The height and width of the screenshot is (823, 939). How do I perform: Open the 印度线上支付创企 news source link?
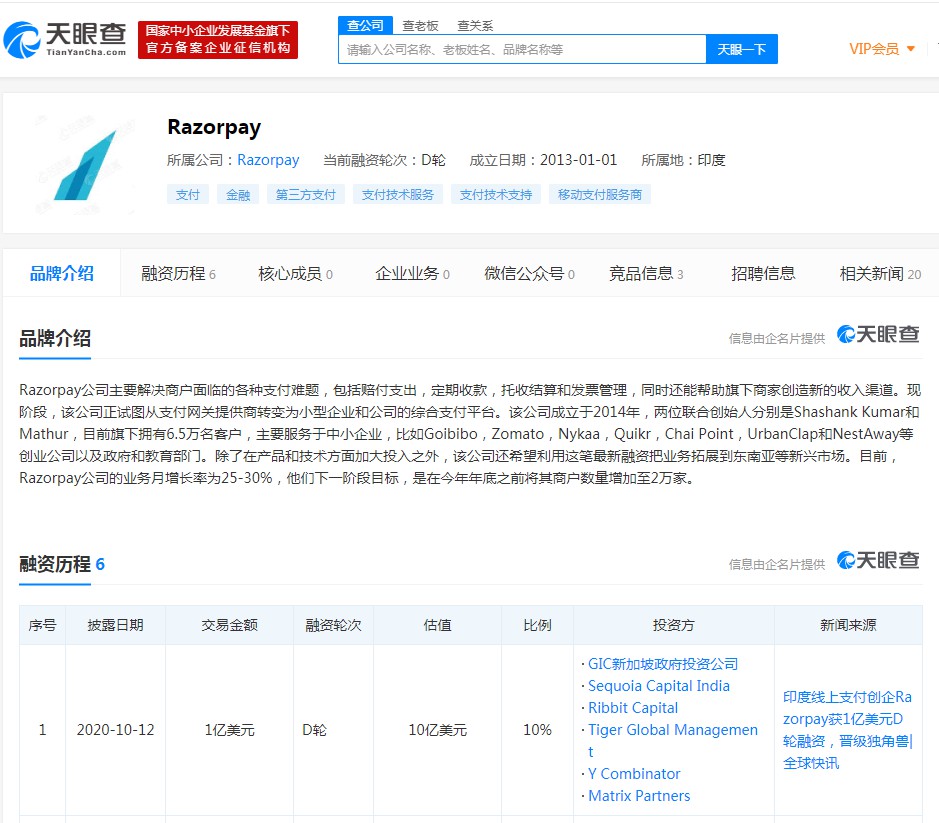coord(847,730)
